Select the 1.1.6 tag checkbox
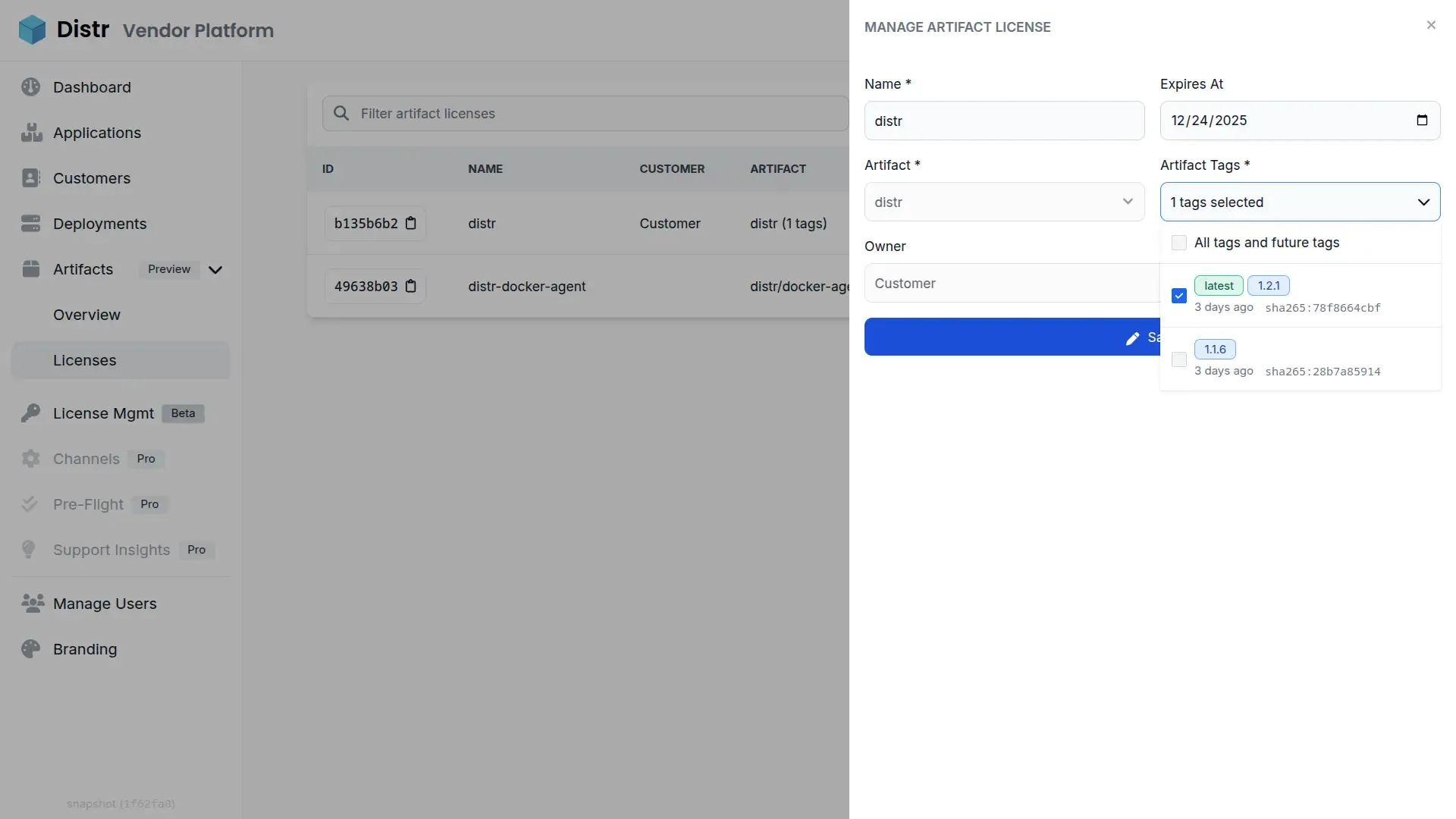Image resolution: width=1456 pixels, height=819 pixels. click(1179, 359)
